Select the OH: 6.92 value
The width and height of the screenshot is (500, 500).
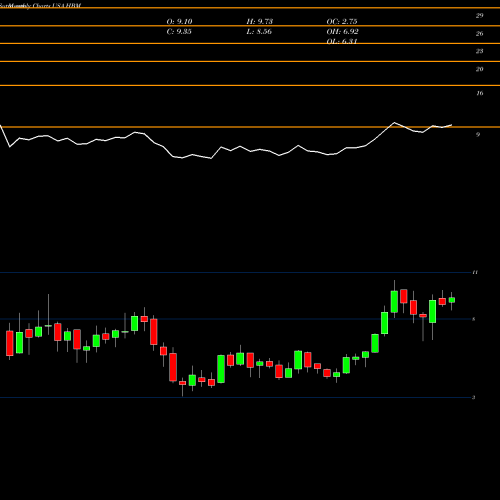tap(342, 32)
